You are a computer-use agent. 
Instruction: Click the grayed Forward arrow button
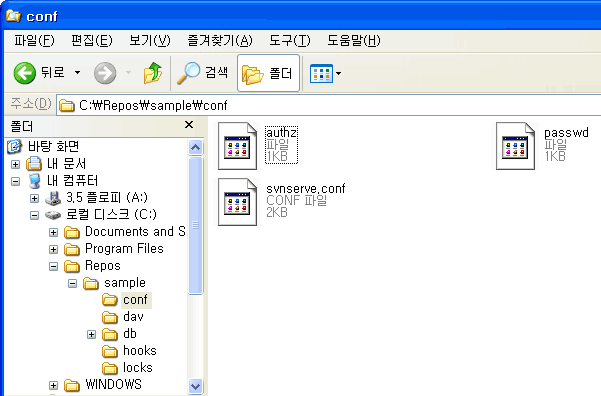point(105,73)
